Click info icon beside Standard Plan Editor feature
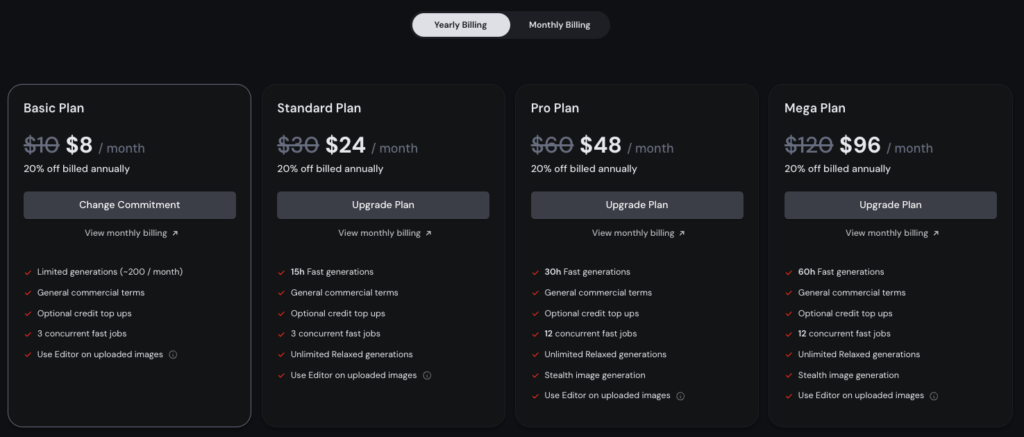Viewport: 1024px width, 437px height. [x=427, y=376]
